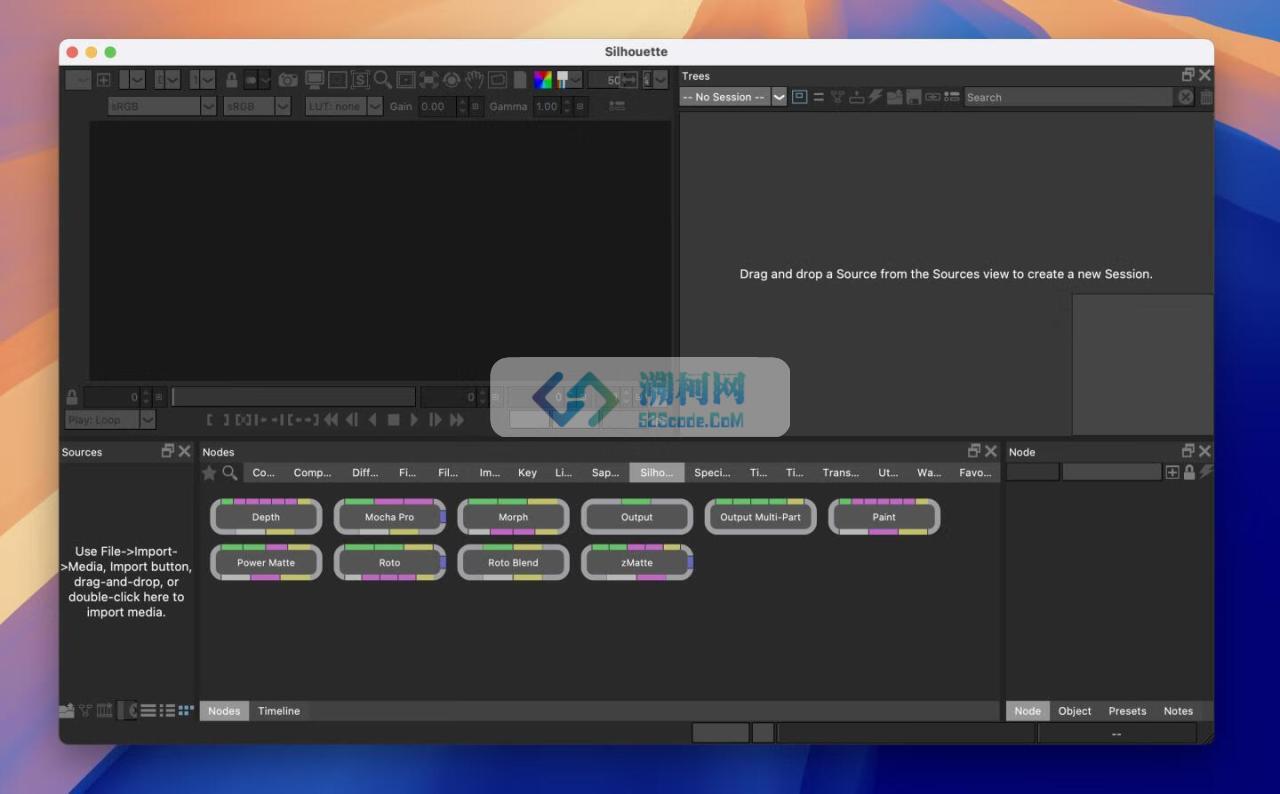Click the timeline scrub bar
Image resolution: width=1280 pixels, height=794 pixels.
[293, 397]
